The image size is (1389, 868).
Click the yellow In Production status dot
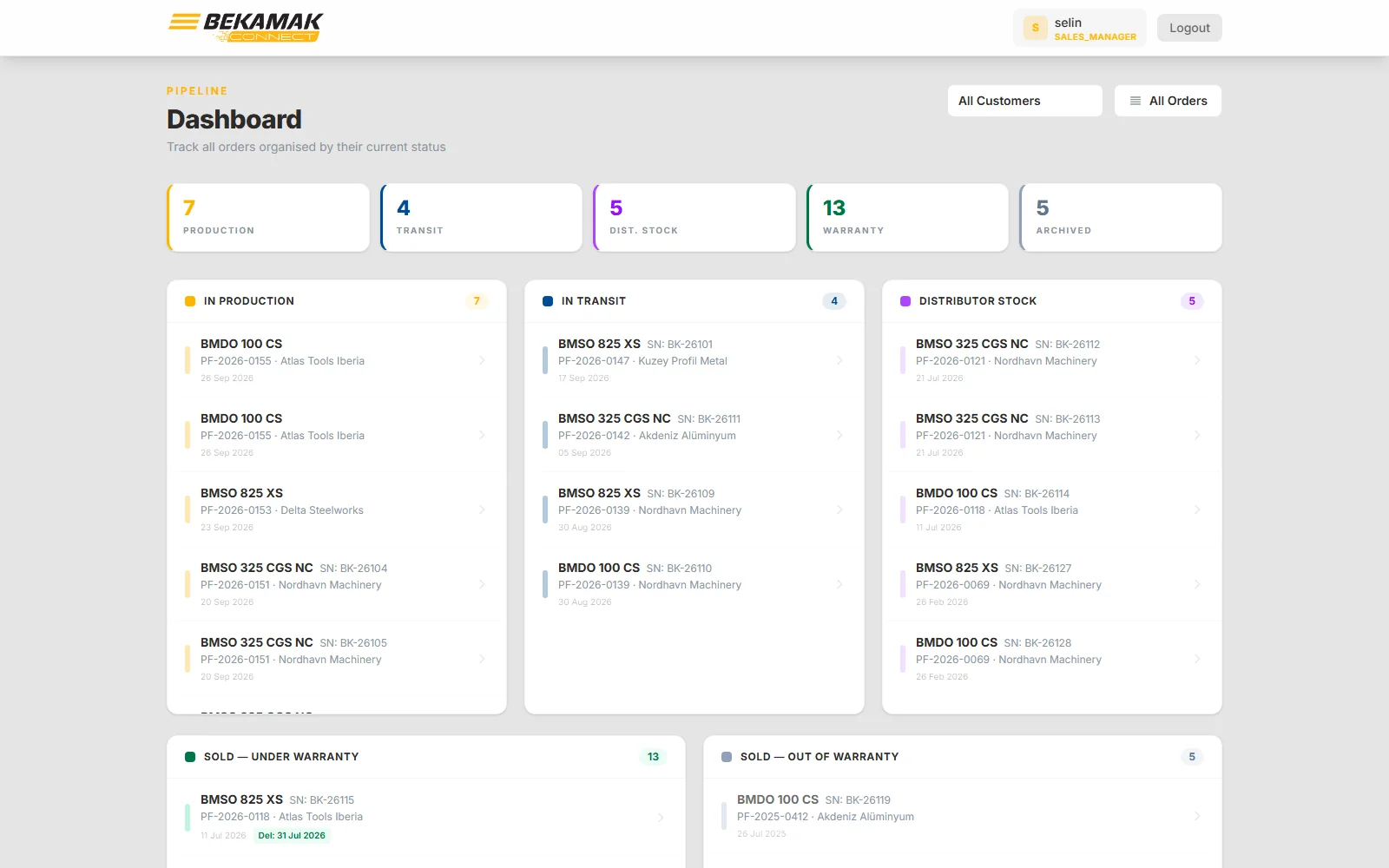pos(190,301)
